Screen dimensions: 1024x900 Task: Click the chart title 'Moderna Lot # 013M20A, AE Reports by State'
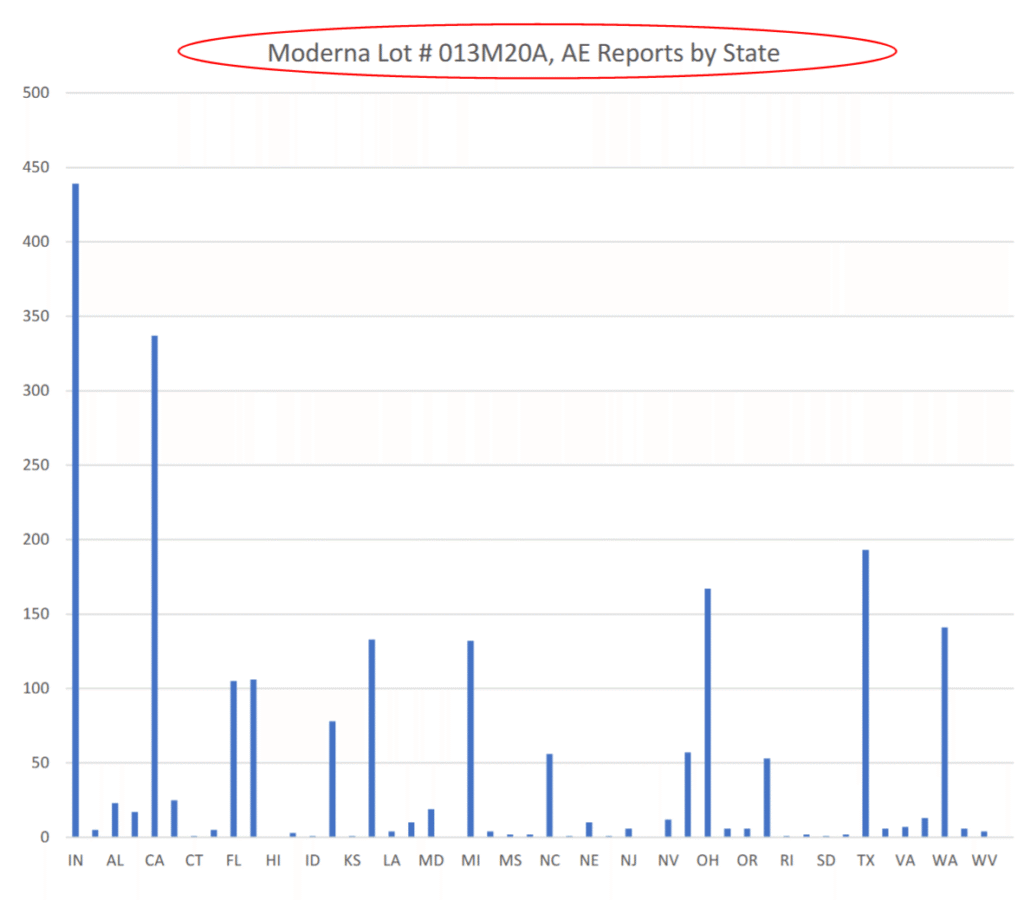[523, 53]
